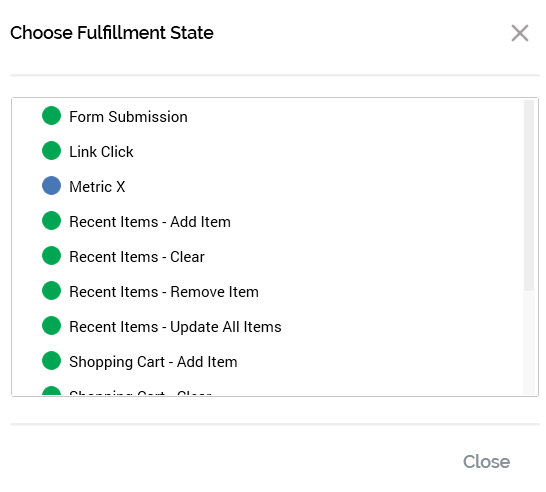Click the Close button at dialog bottom
Screen dimensions: 546x492
pyautogui.click(x=486, y=462)
